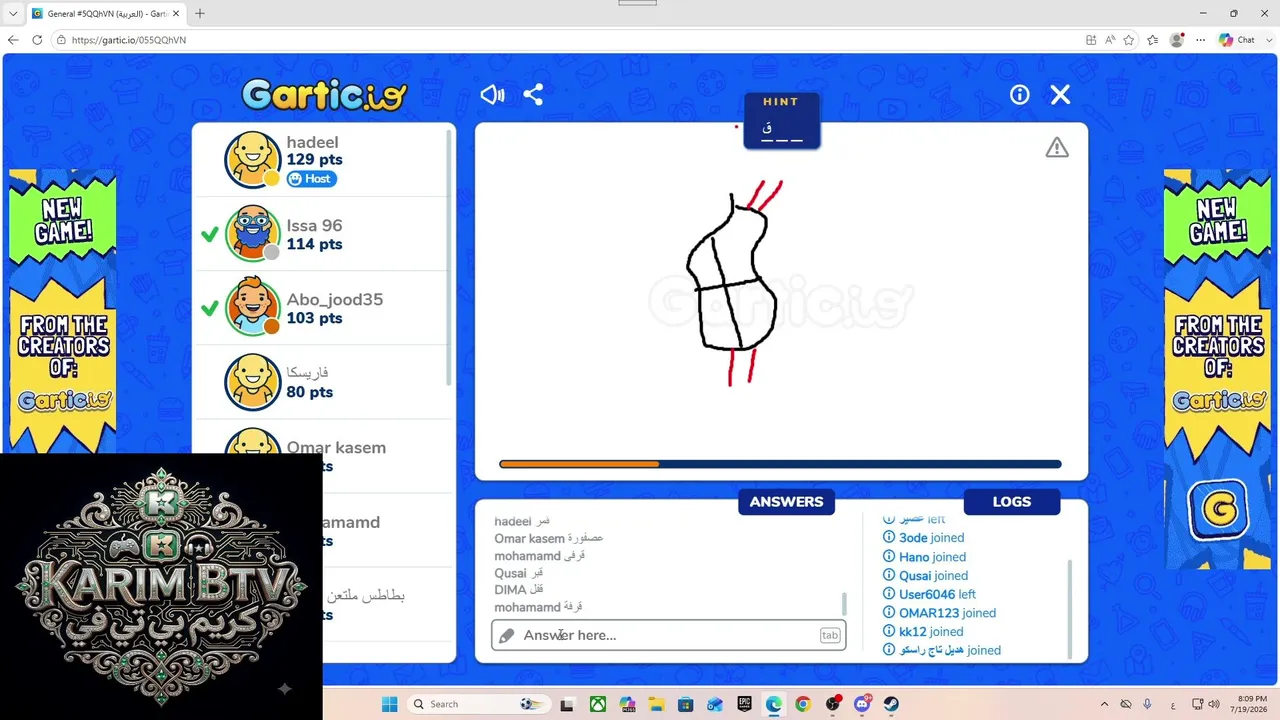Switch to the ANSWERS tab

(x=786, y=502)
